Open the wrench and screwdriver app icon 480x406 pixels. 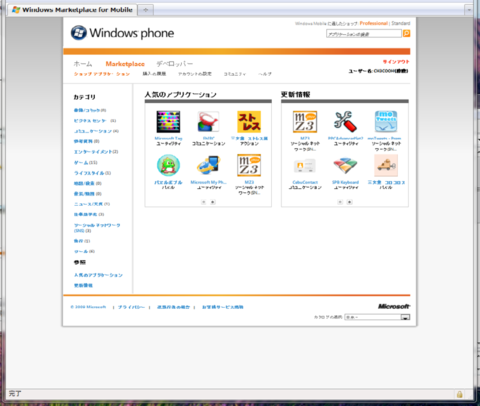(x=345, y=122)
